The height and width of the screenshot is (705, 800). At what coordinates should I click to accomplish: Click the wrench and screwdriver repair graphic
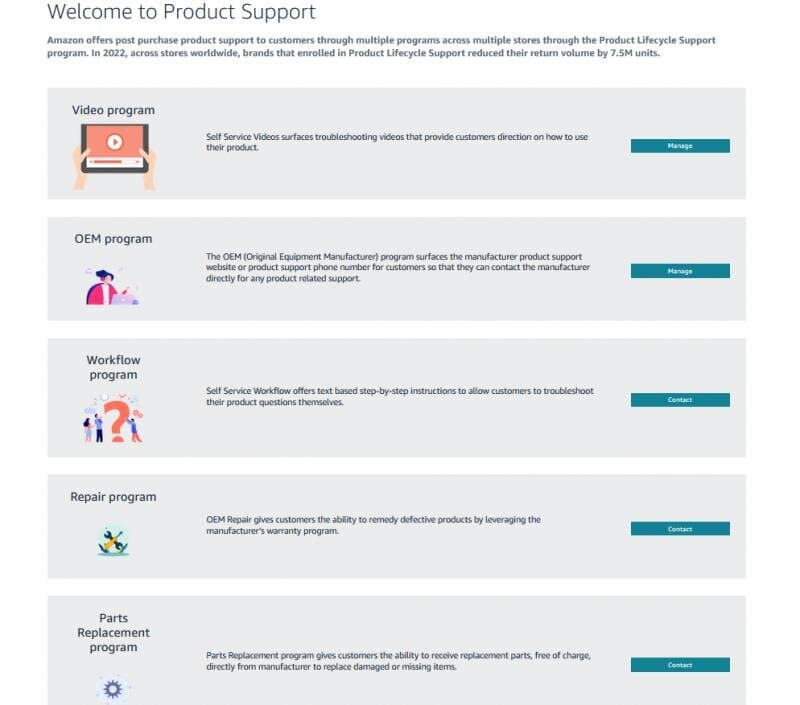113,540
